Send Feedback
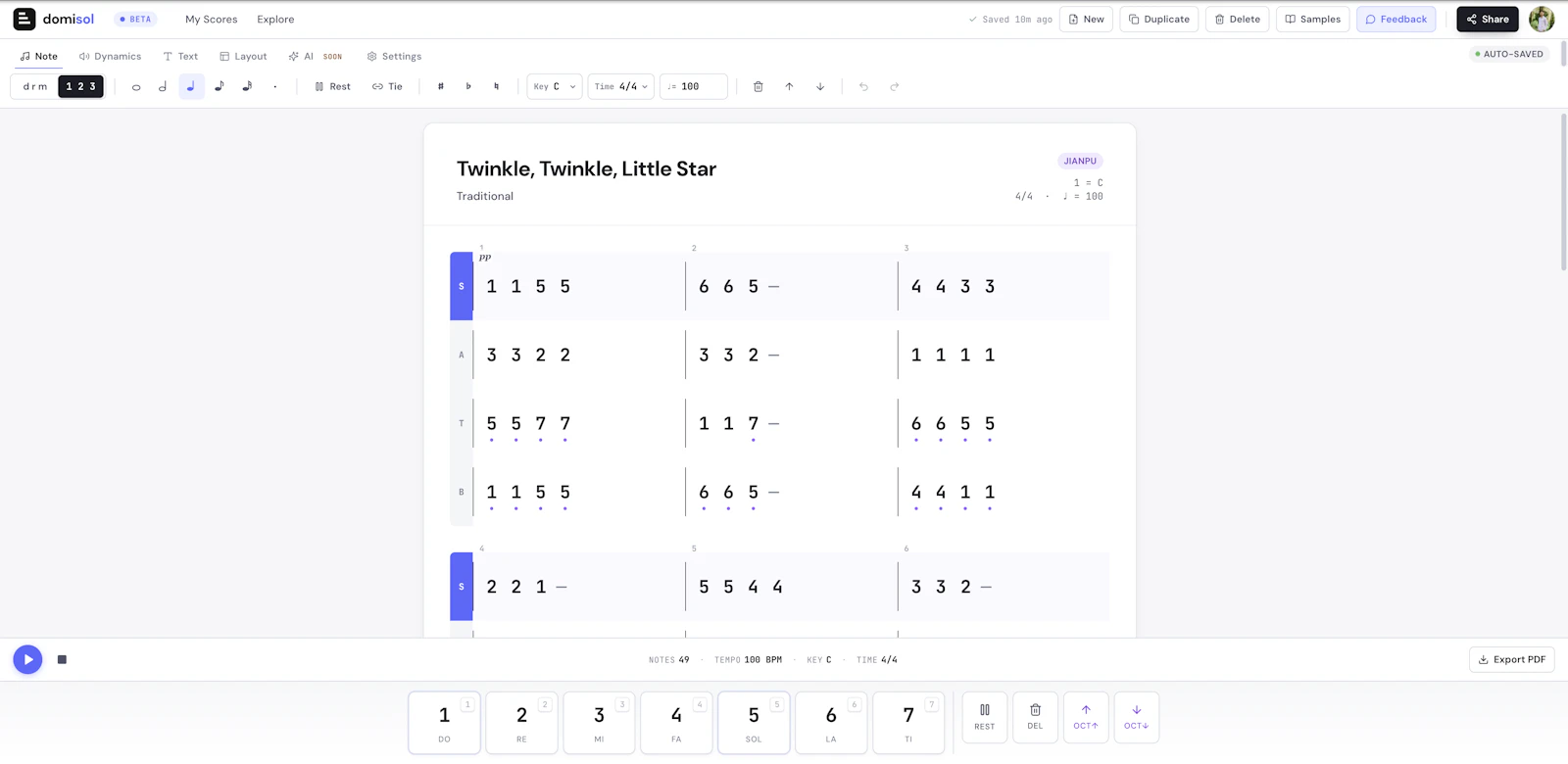Viewport: 1568px width, 764px height. coord(1396,19)
